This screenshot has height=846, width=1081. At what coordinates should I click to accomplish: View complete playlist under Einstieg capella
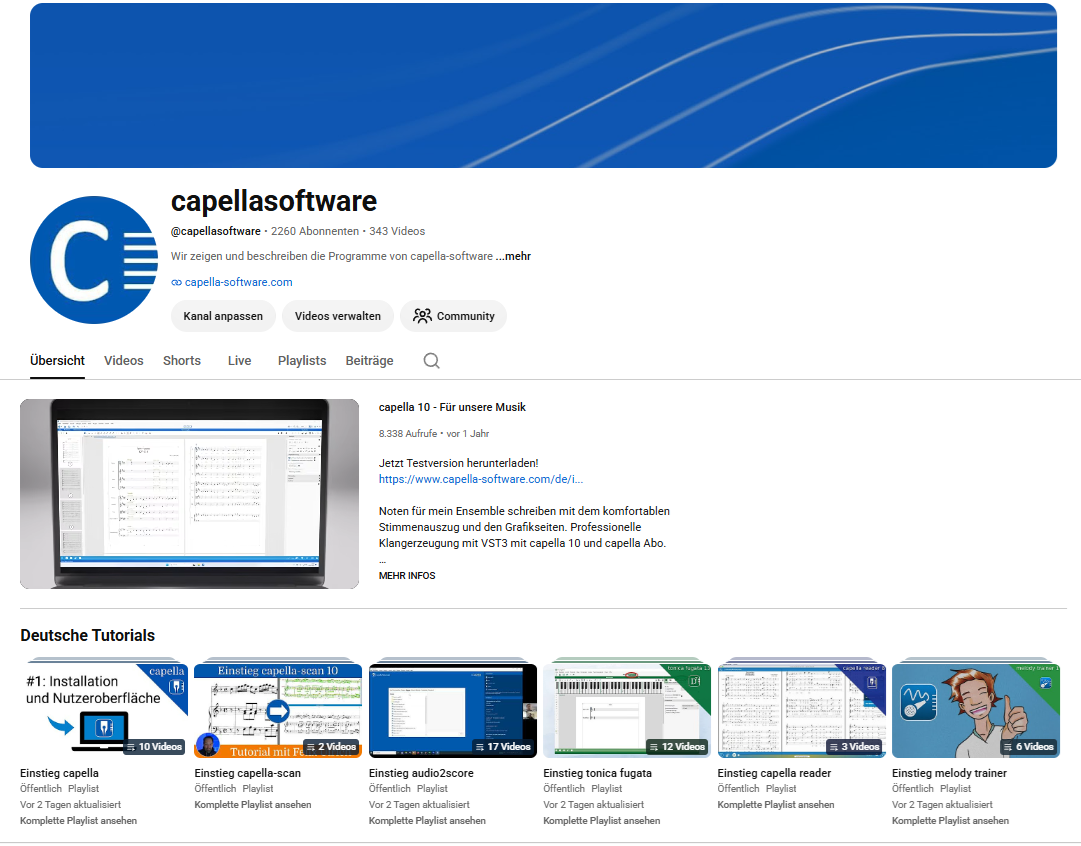[79, 821]
